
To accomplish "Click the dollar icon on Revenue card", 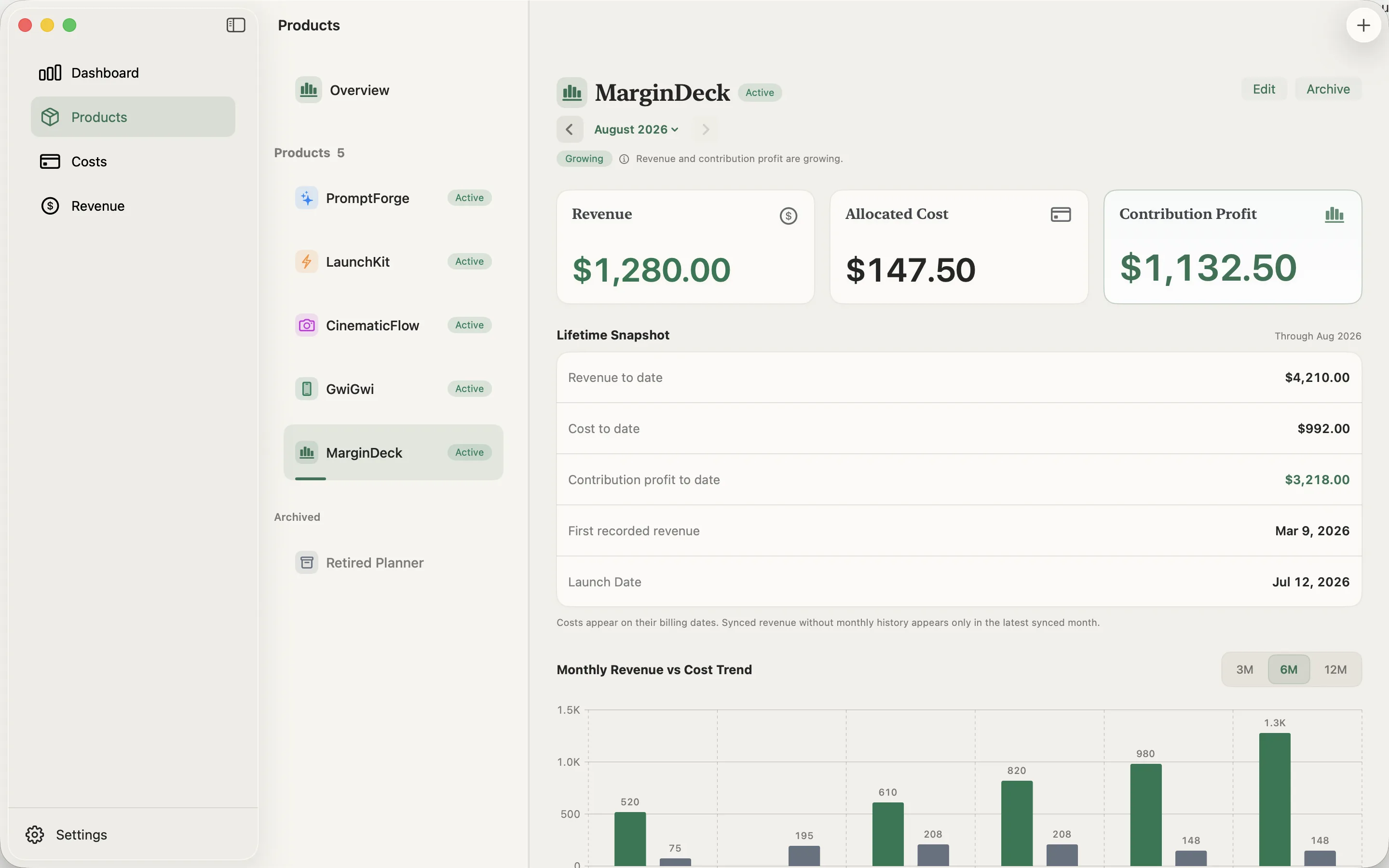I will (788, 216).
